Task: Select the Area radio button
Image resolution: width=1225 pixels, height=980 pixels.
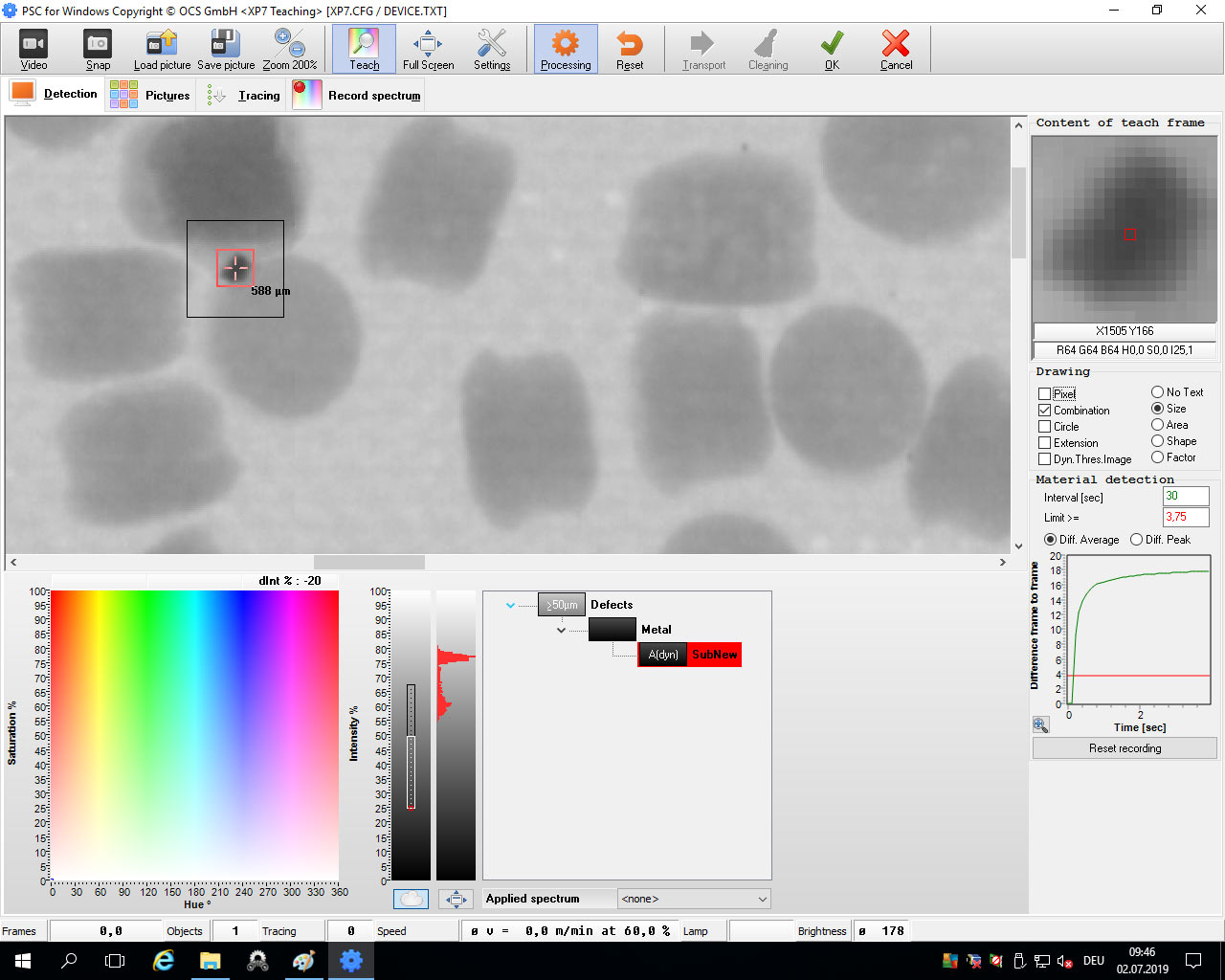Action: [1158, 425]
